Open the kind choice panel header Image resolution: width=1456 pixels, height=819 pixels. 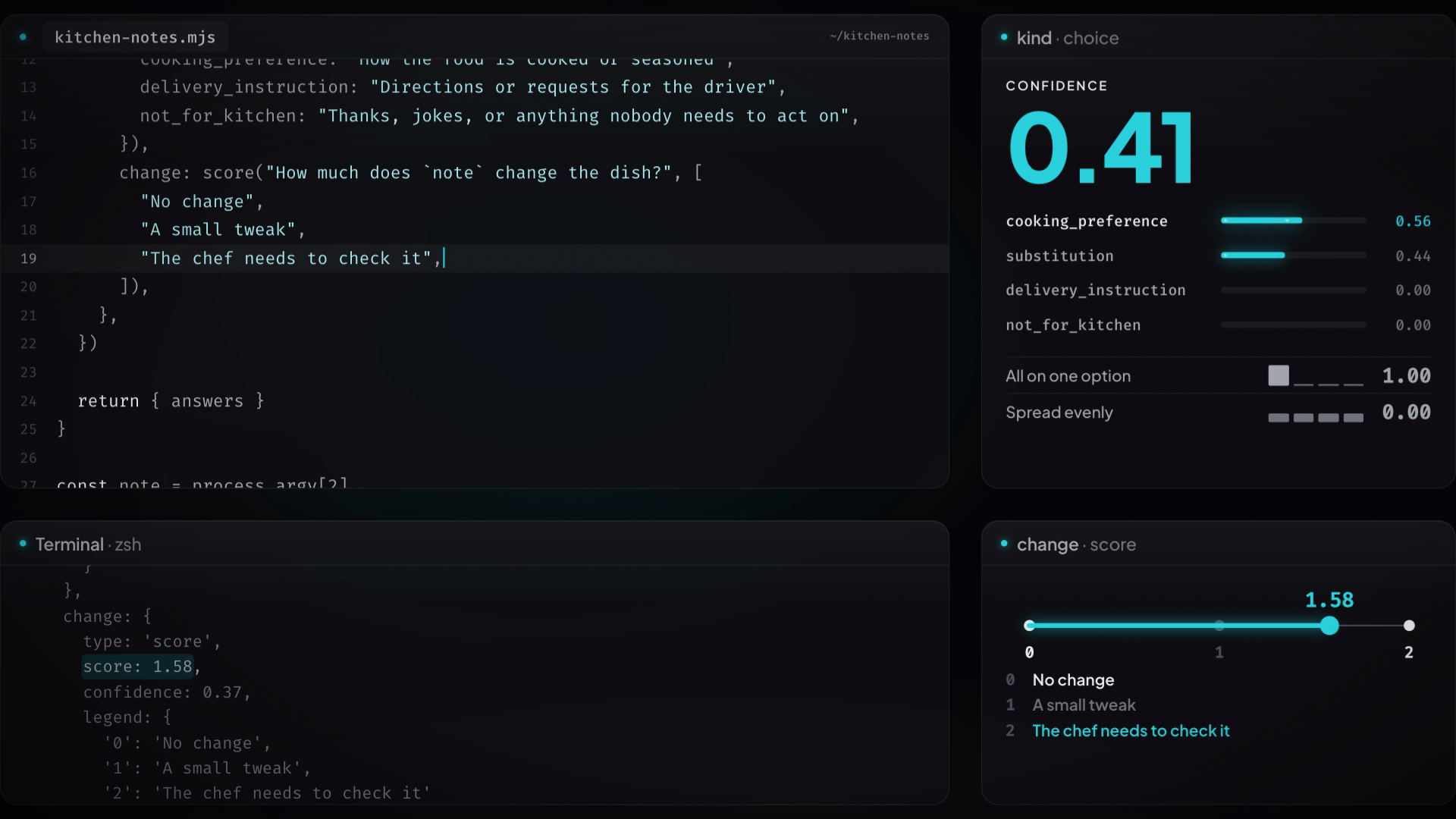point(1067,38)
